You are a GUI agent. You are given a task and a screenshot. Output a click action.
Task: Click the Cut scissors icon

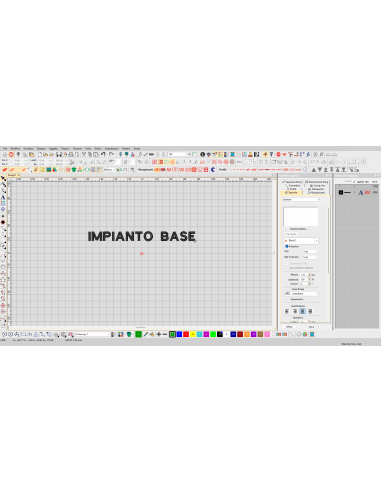[x=84, y=154]
